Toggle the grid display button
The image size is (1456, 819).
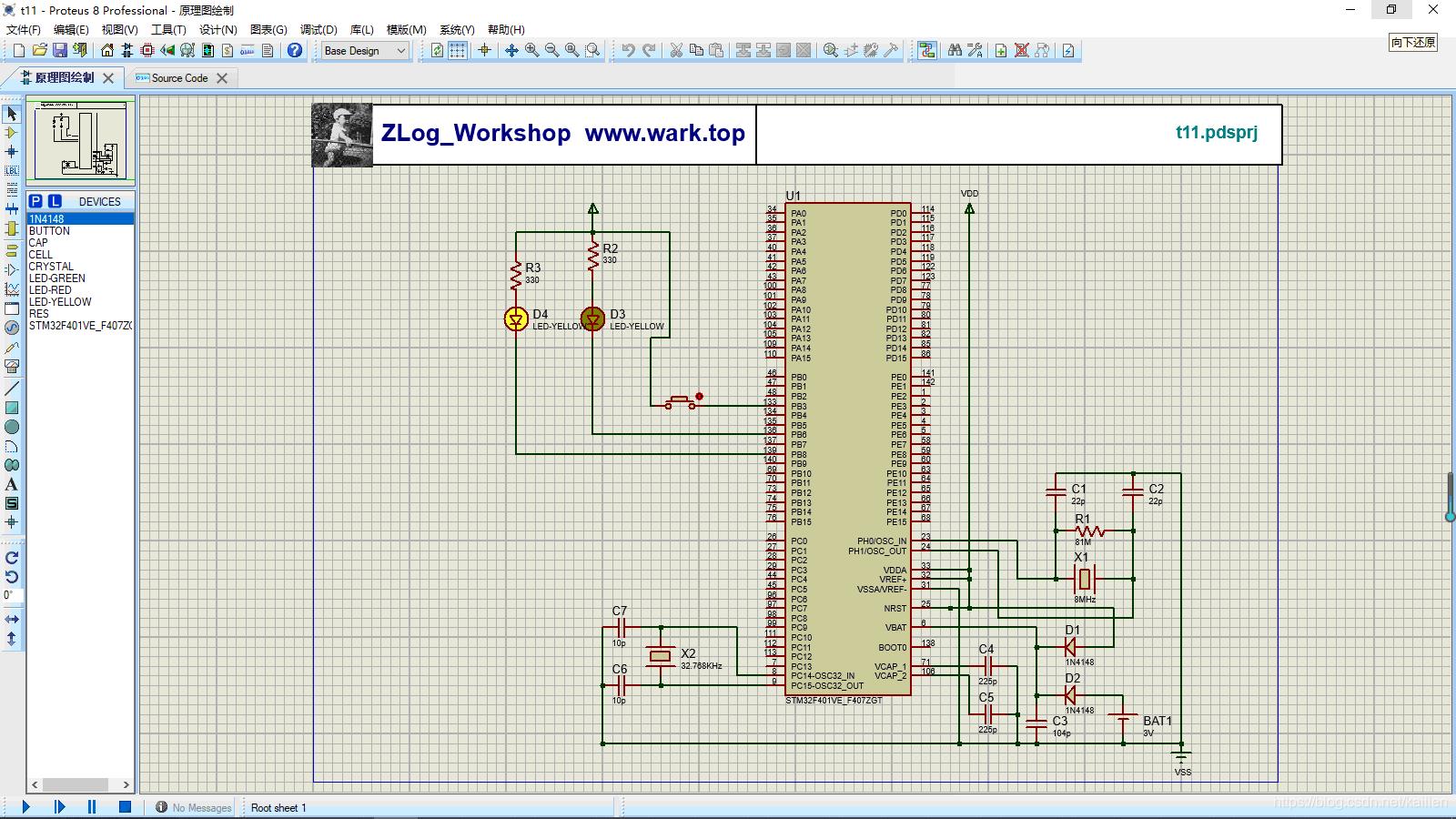[x=458, y=51]
